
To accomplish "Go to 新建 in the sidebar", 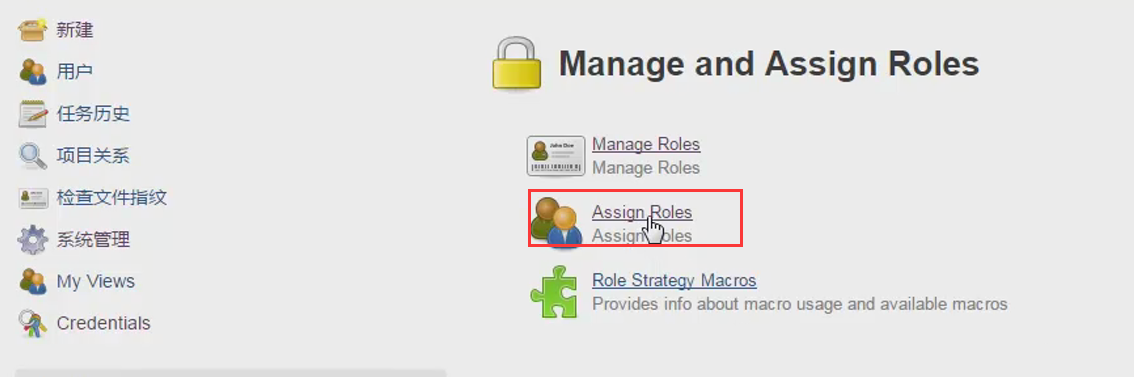I will tap(75, 30).
